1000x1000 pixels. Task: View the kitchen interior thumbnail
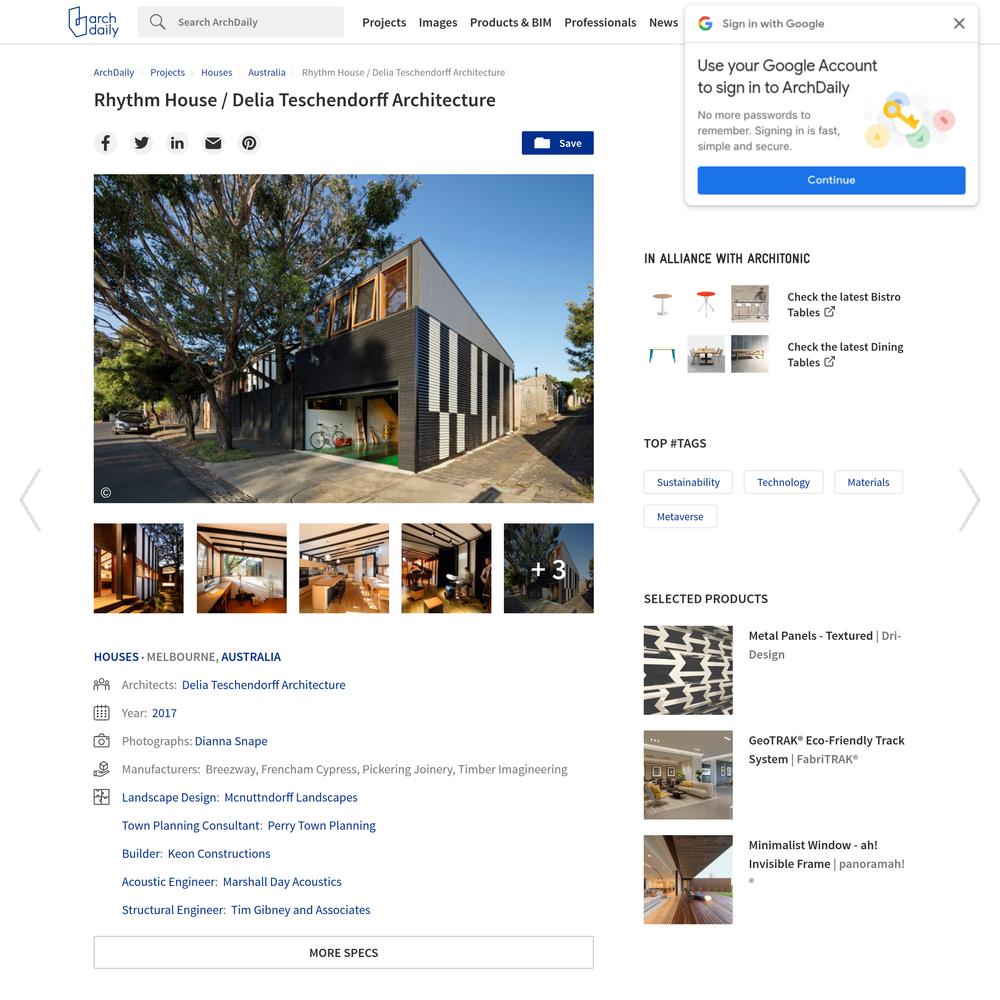pos(344,568)
